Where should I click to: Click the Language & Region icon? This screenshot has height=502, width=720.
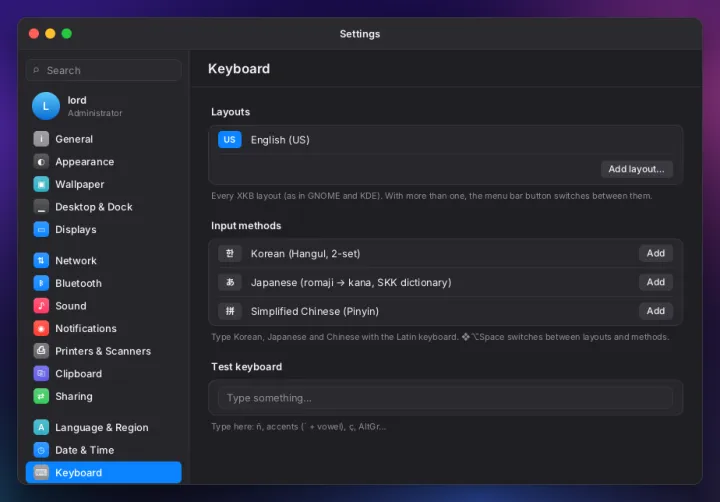(41, 427)
